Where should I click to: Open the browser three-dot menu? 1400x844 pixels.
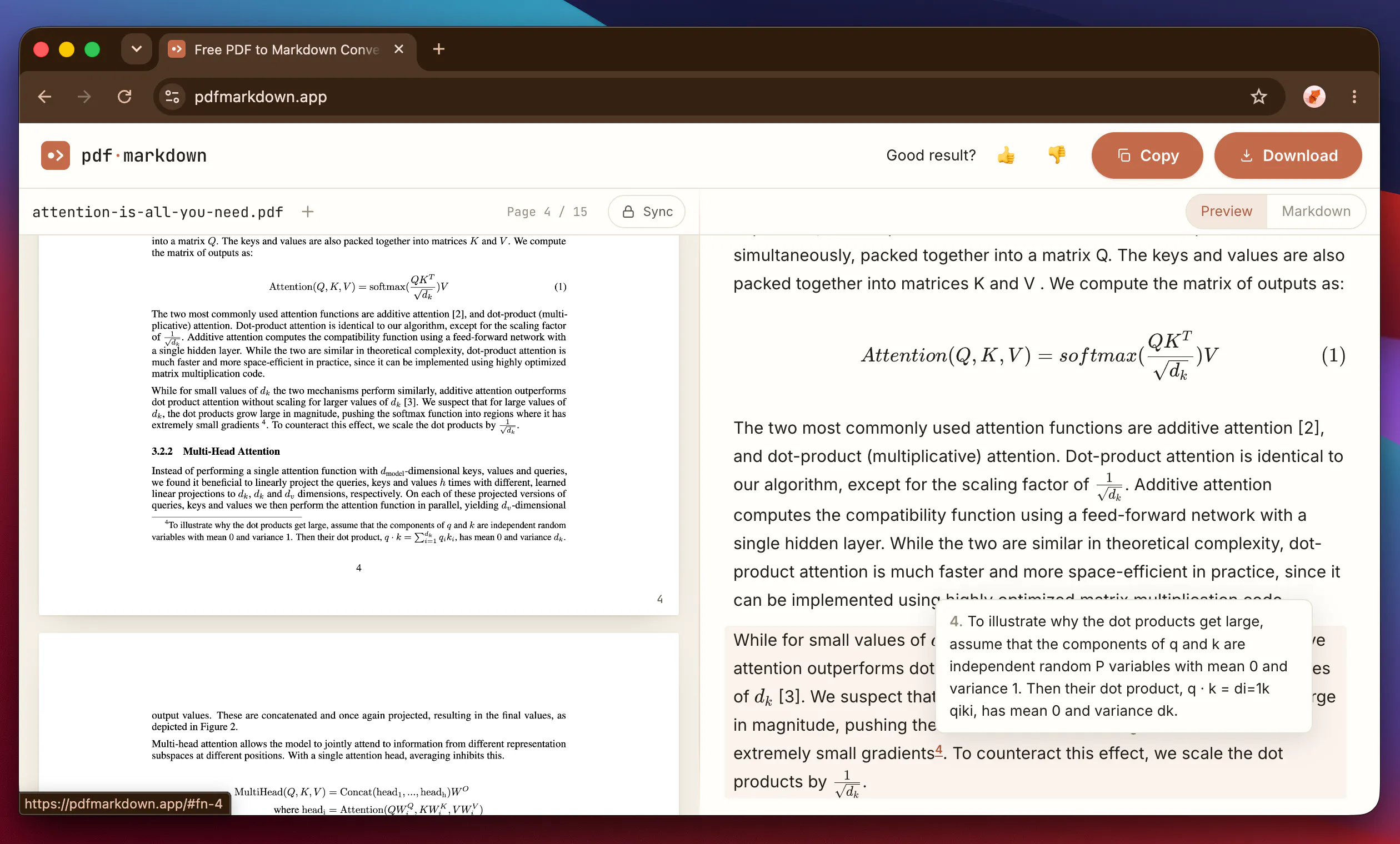(x=1354, y=97)
